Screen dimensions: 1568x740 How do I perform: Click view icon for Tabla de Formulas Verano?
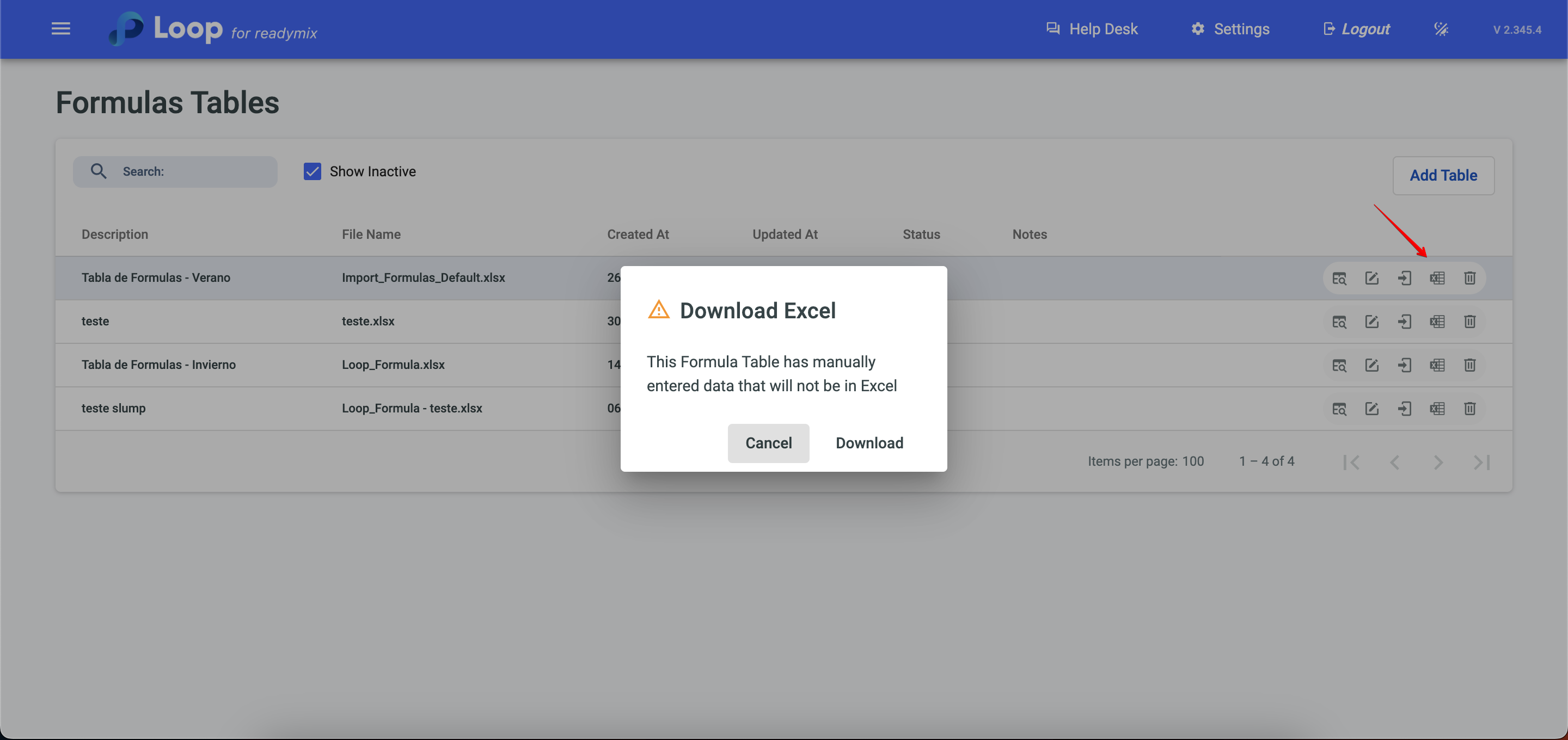(1339, 278)
